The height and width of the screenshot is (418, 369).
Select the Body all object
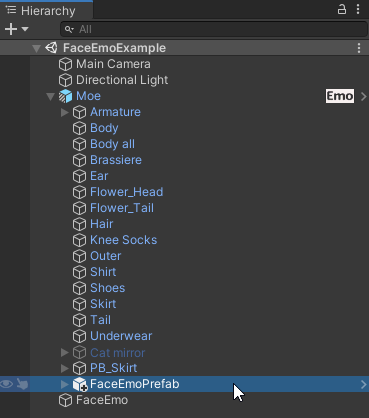click(112, 144)
